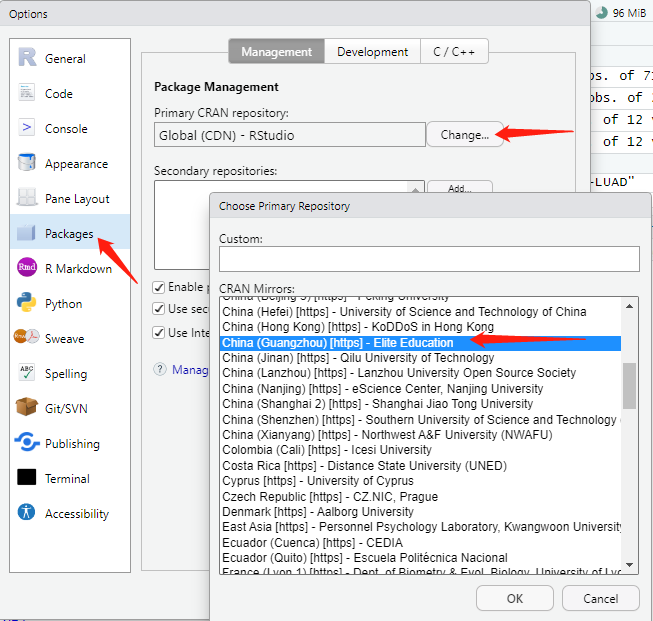Open Terminal black square icon

point(27,477)
